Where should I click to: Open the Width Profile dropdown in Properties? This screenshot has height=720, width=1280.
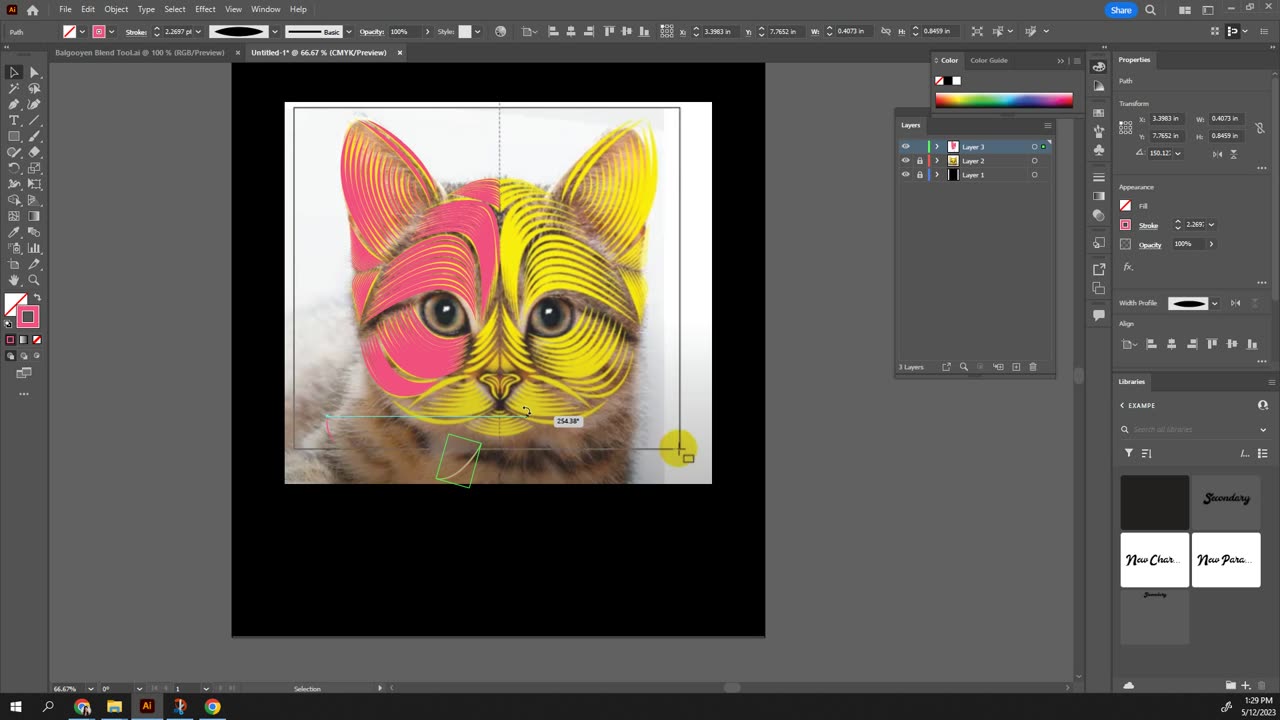point(1214,304)
